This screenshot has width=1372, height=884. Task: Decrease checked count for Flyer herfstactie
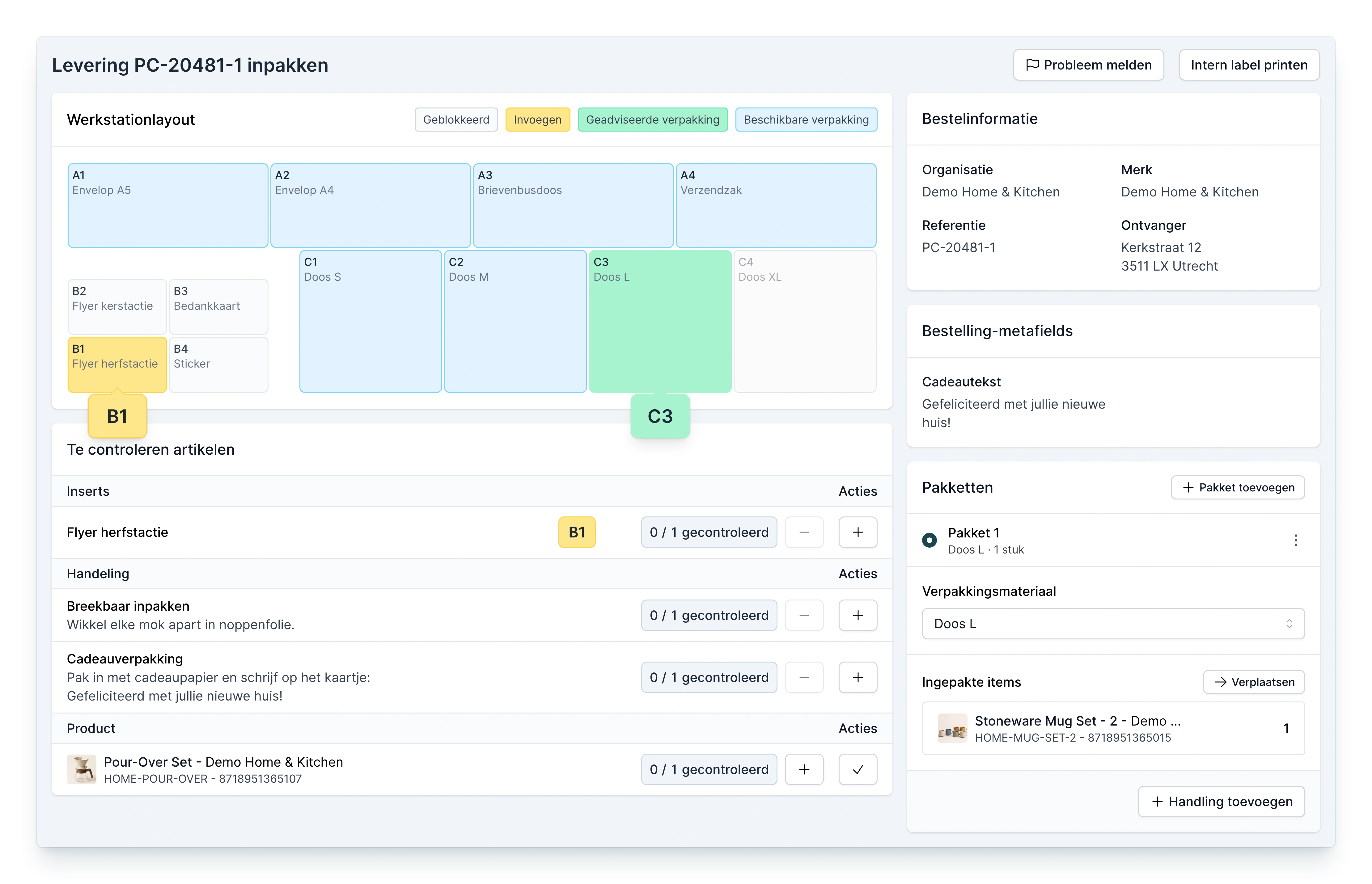[x=804, y=532]
